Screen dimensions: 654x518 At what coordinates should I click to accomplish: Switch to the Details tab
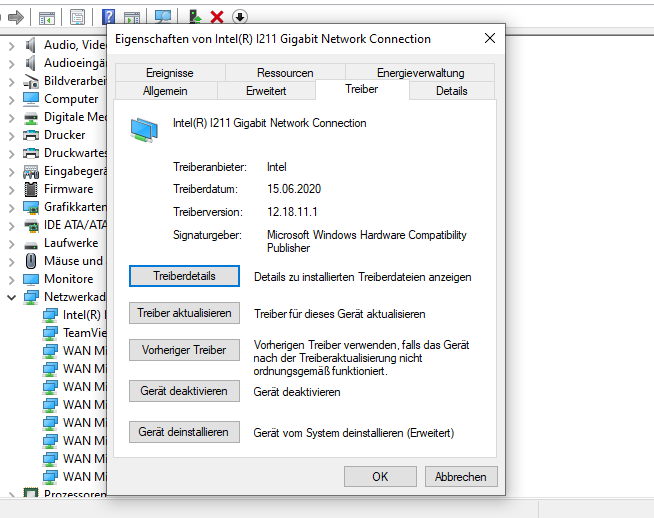click(452, 91)
